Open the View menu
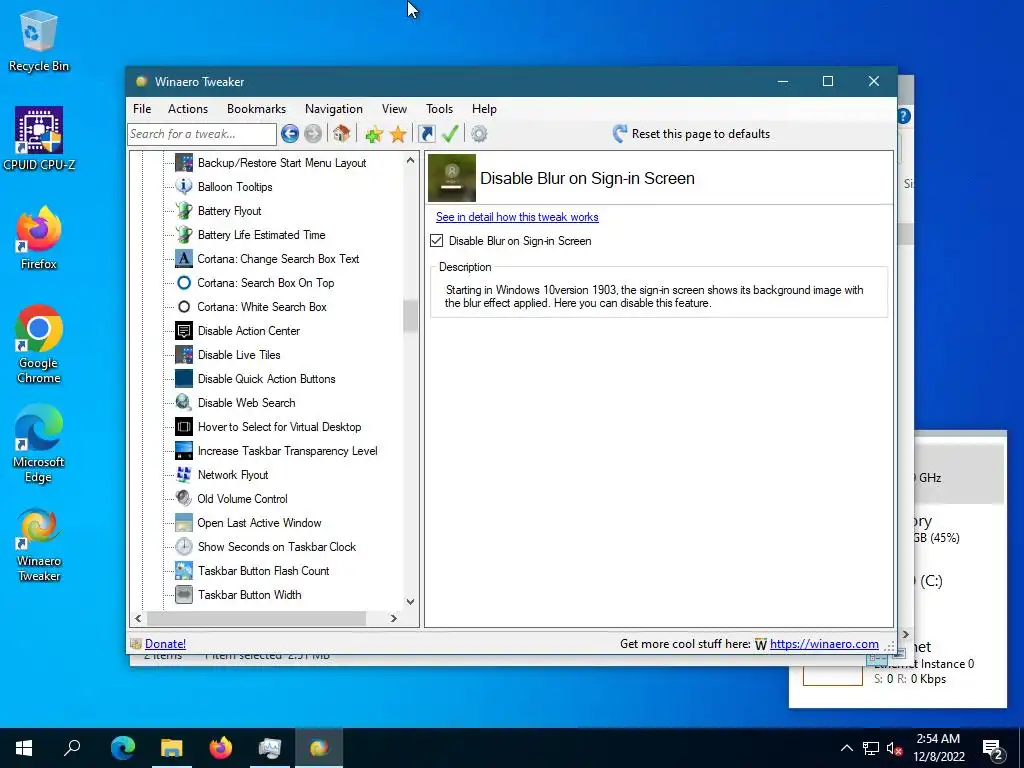Image resolution: width=1024 pixels, height=768 pixels. [394, 109]
